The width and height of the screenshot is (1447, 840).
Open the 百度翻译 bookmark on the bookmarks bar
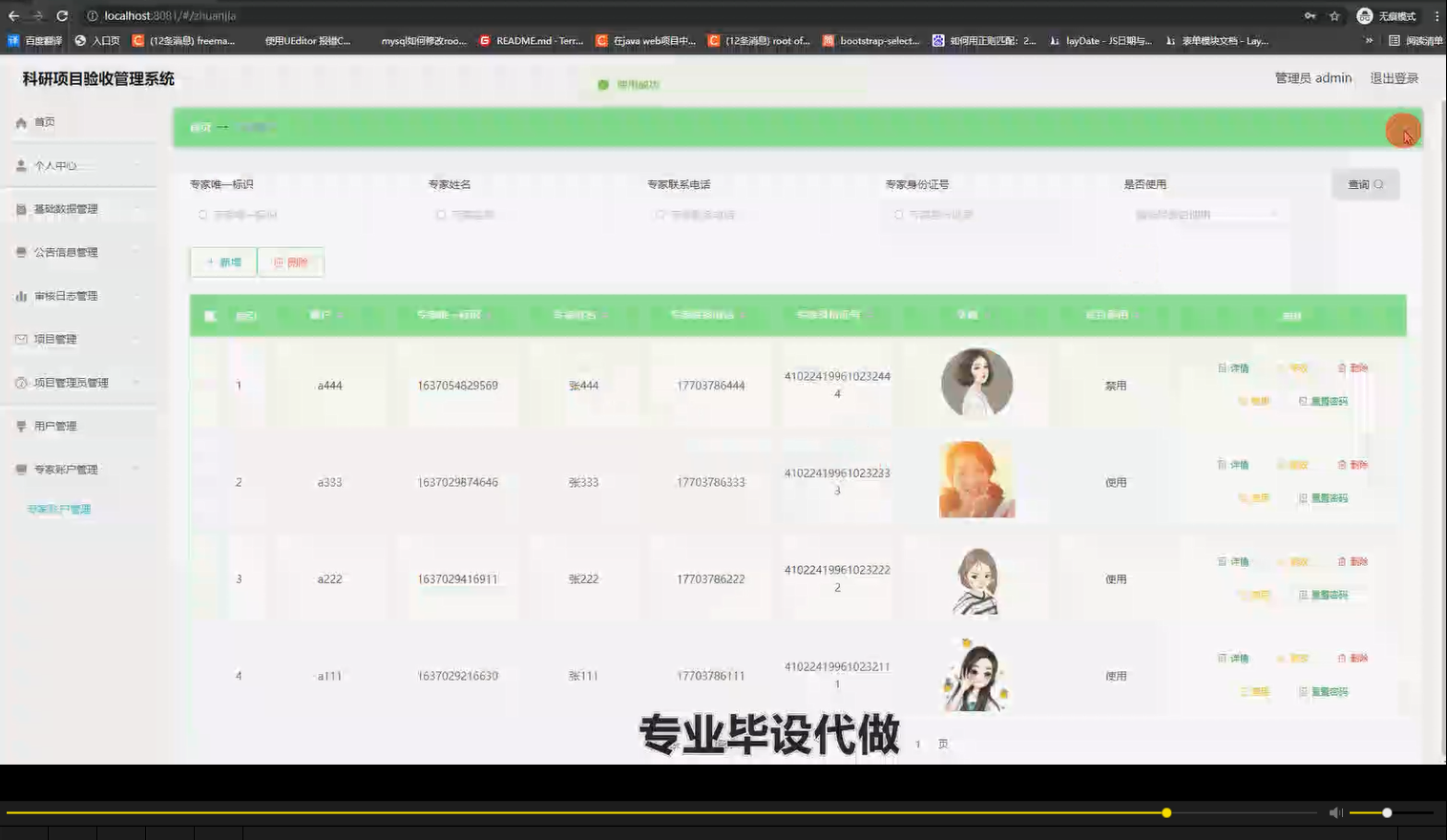[x=35, y=40]
